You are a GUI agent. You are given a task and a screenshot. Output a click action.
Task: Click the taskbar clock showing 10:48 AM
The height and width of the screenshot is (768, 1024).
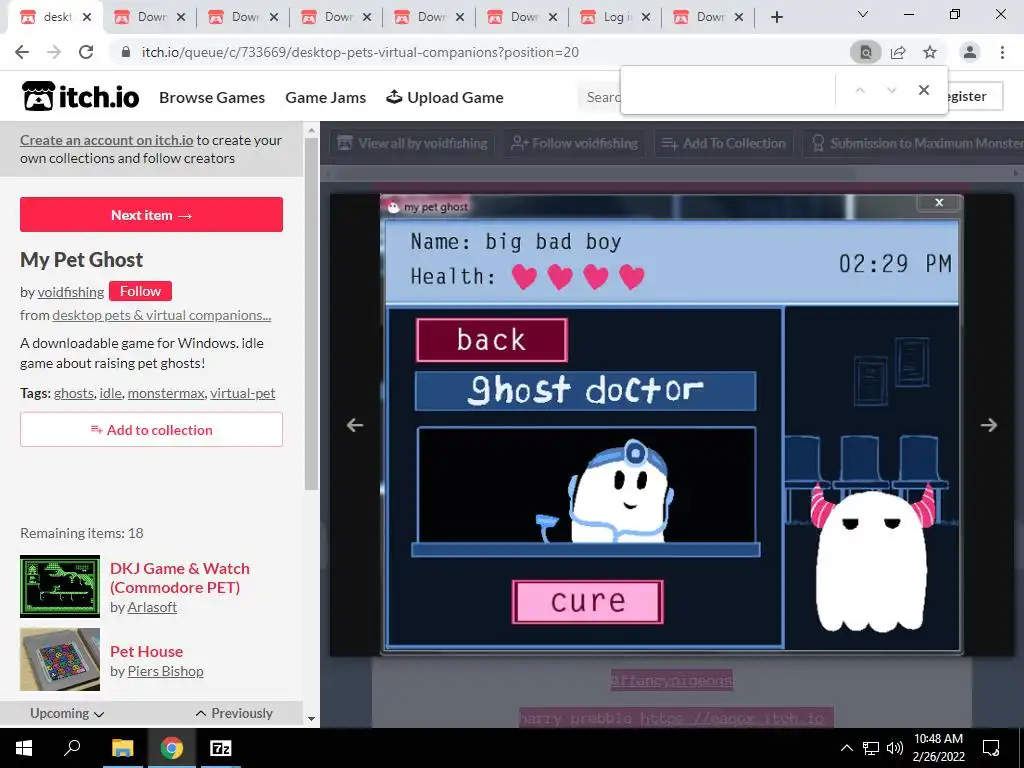coord(938,748)
